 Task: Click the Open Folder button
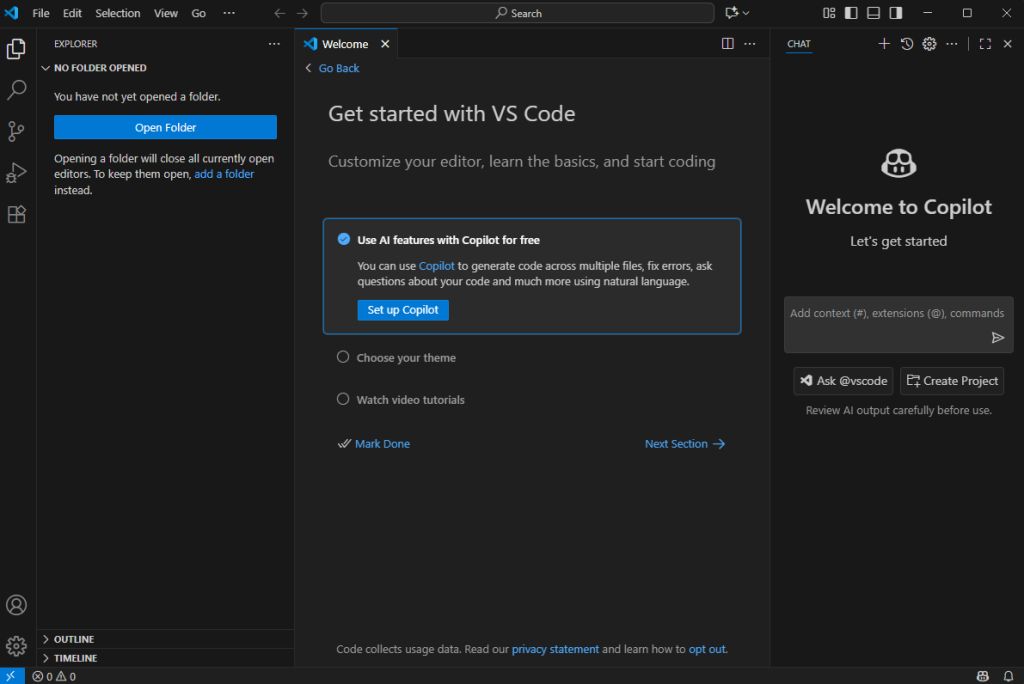tap(165, 128)
